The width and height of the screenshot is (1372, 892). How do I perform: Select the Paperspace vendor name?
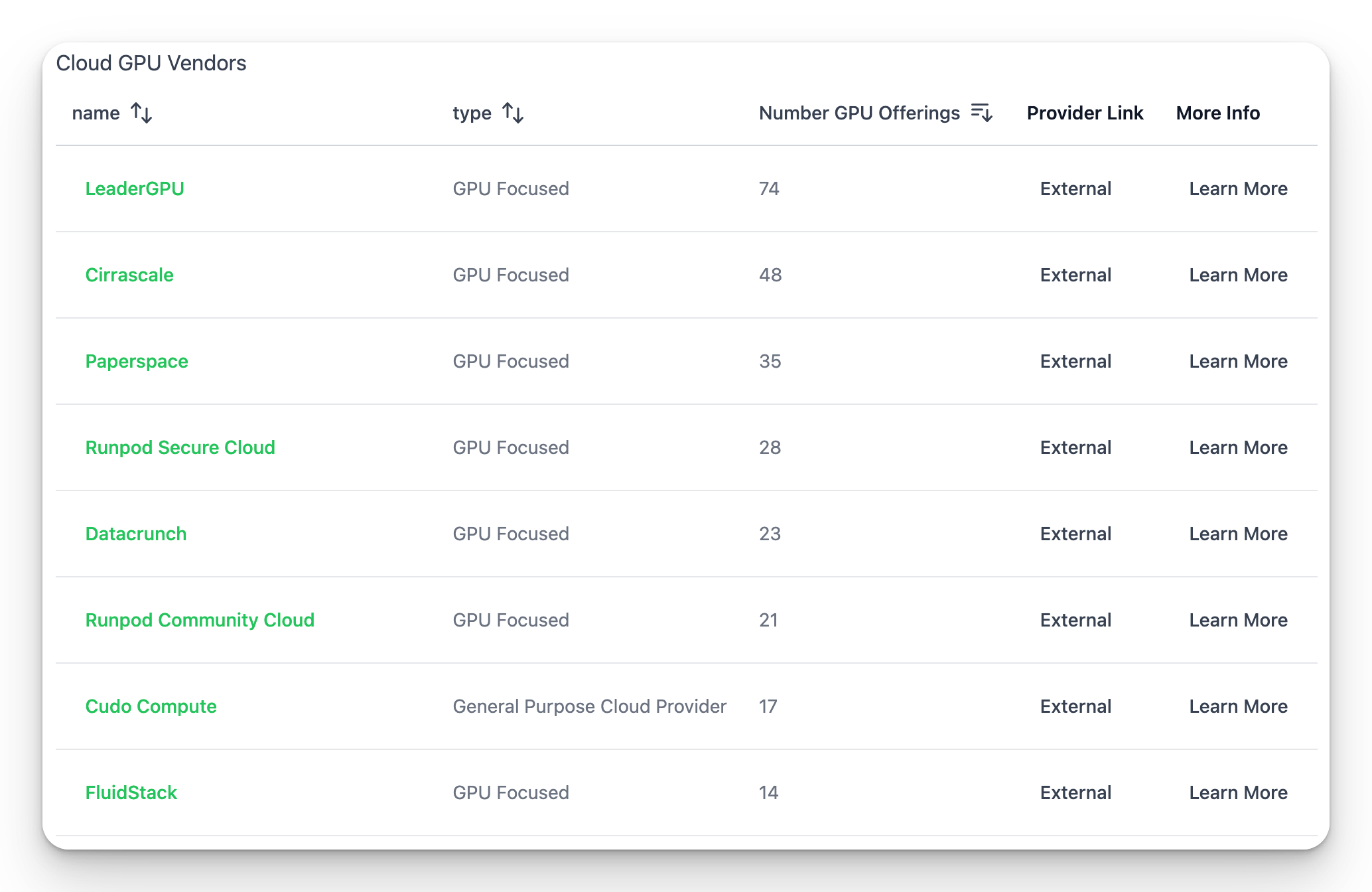tap(137, 361)
